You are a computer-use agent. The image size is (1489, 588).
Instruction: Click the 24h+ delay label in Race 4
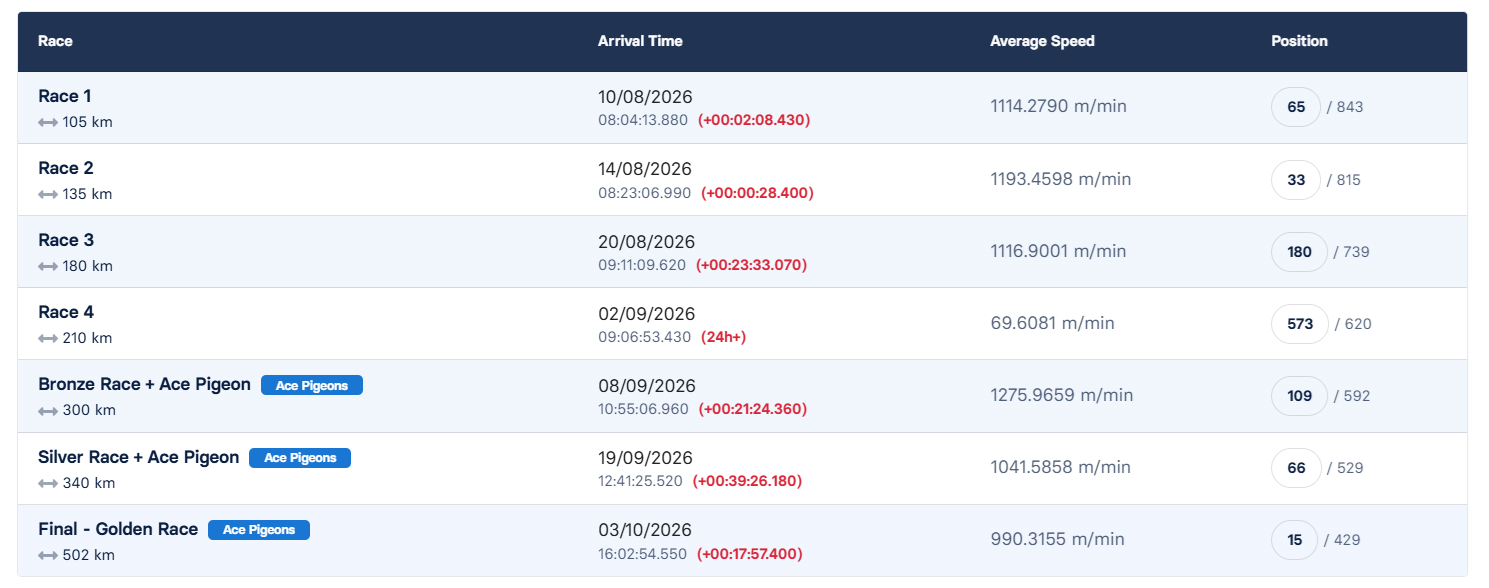pos(723,337)
